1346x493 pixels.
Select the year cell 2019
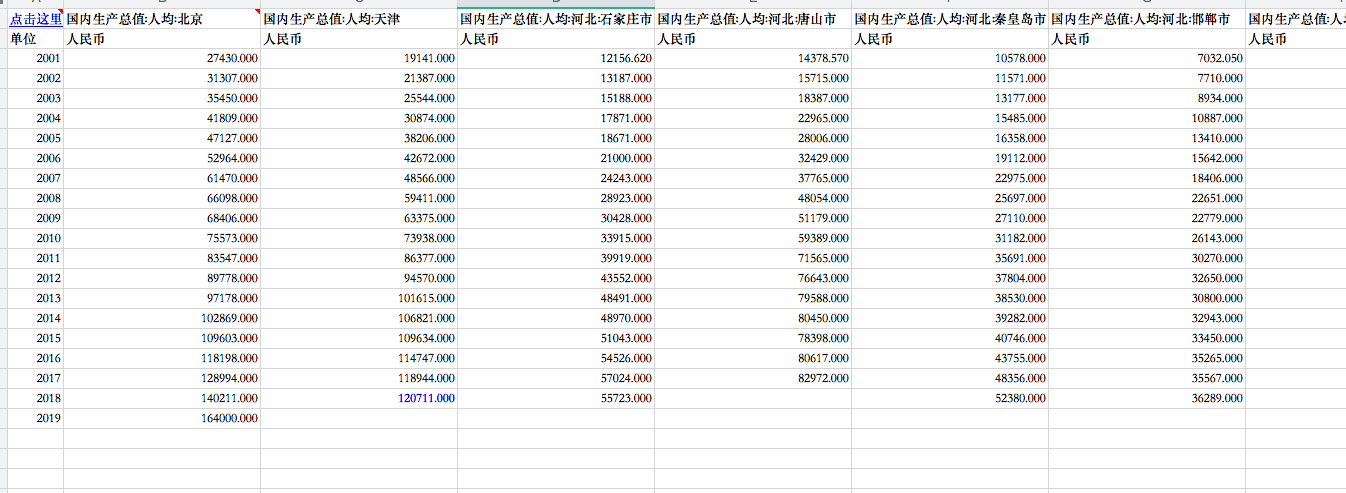tap(35, 418)
